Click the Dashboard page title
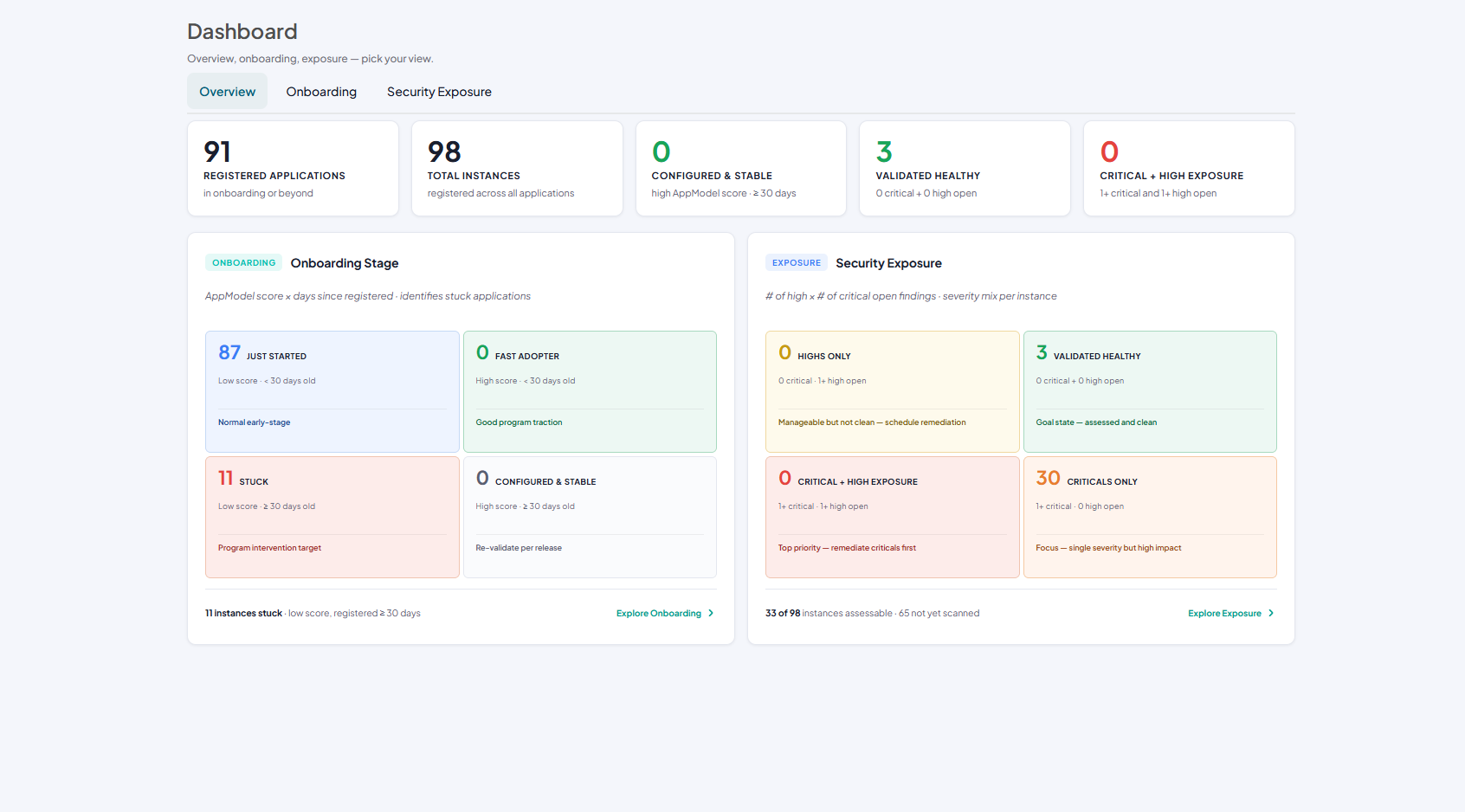The height and width of the screenshot is (812, 1465). click(242, 32)
